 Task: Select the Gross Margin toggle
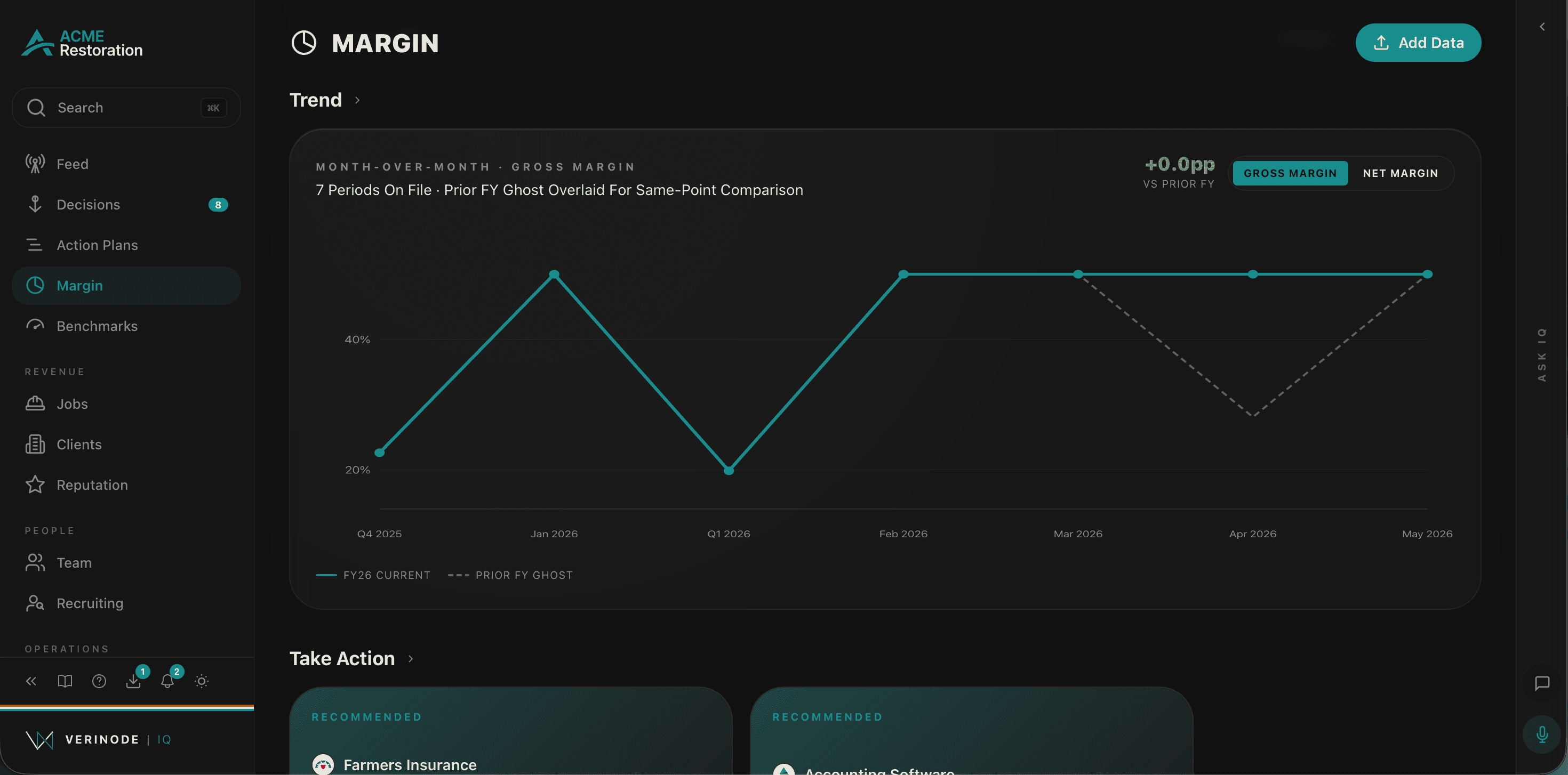pyautogui.click(x=1290, y=173)
